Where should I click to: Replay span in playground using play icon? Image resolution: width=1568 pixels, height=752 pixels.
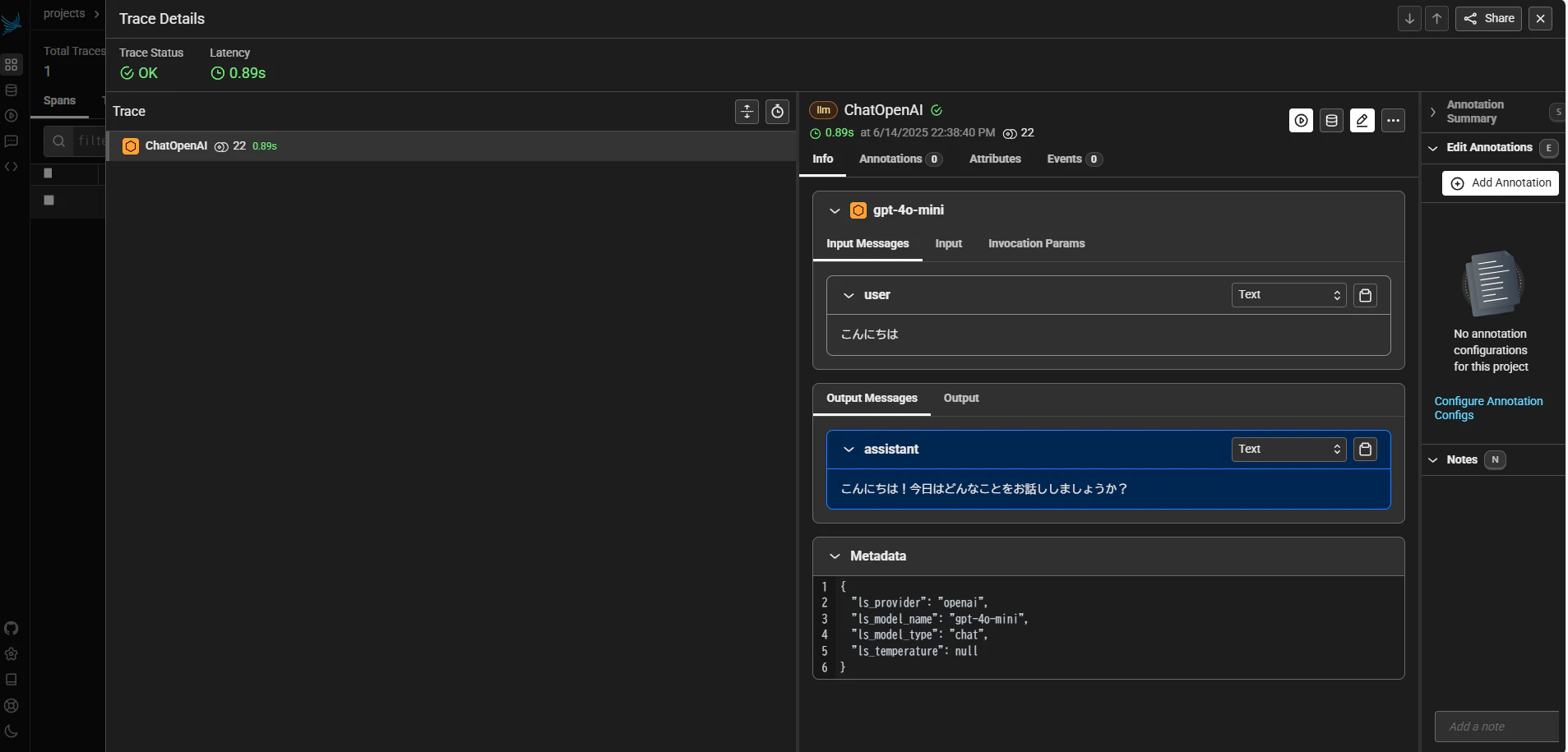1301,121
